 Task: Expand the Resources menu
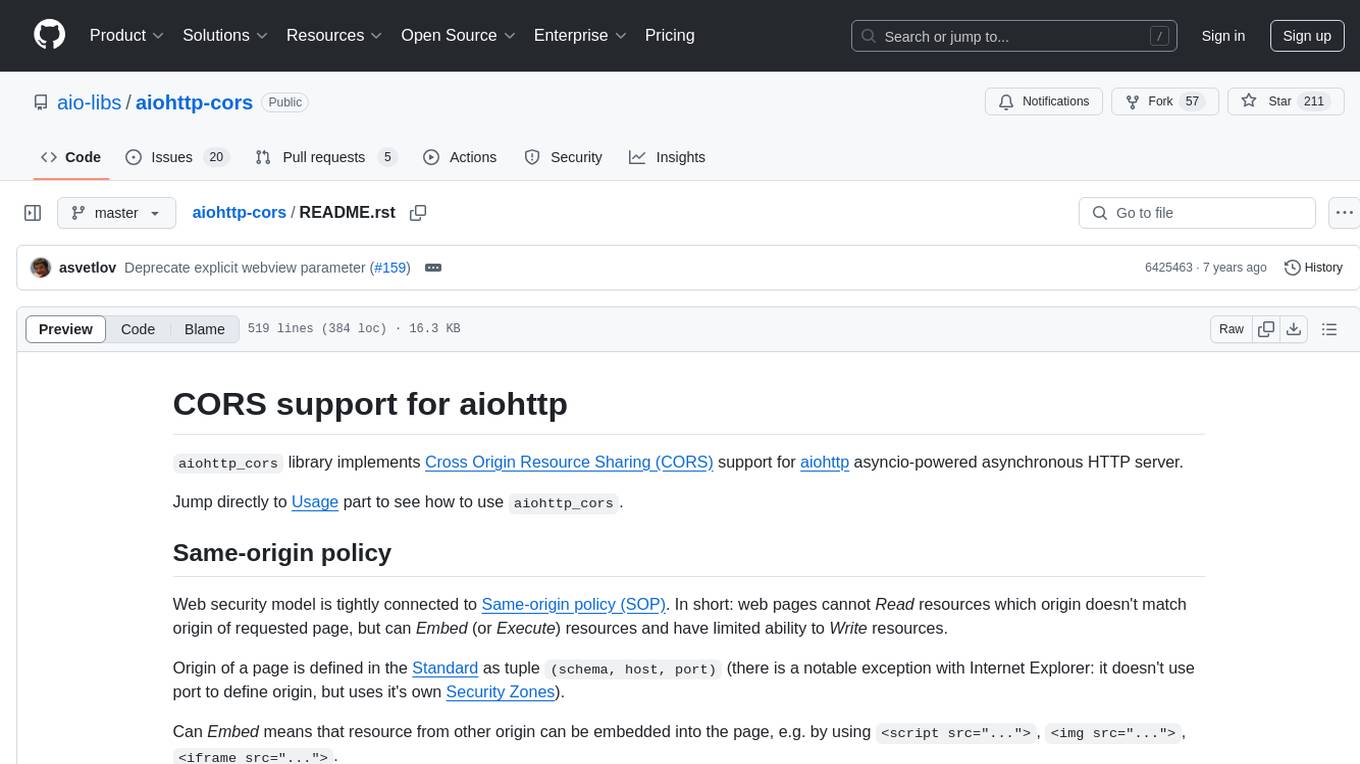click(x=334, y=35)
